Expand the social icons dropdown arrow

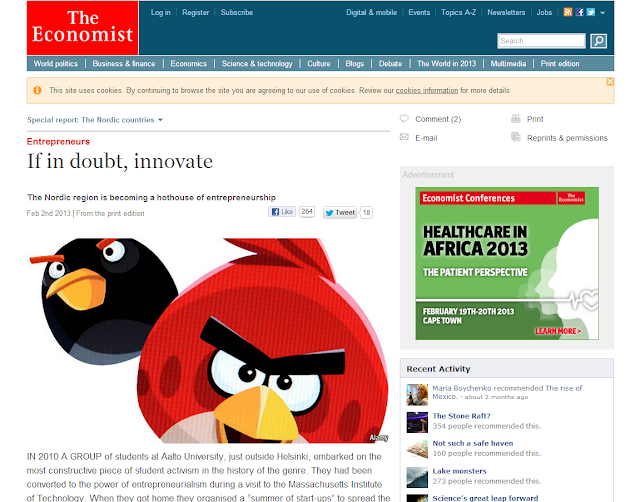tap(602, 13)
